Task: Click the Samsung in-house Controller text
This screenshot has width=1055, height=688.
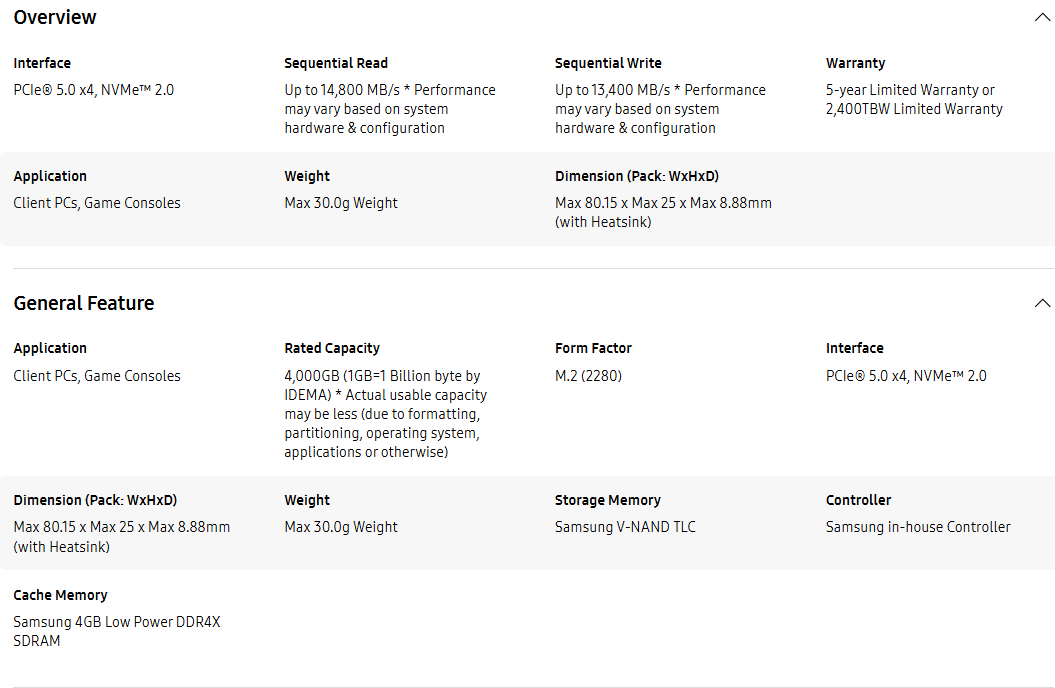Action: [x=918, y=527]
